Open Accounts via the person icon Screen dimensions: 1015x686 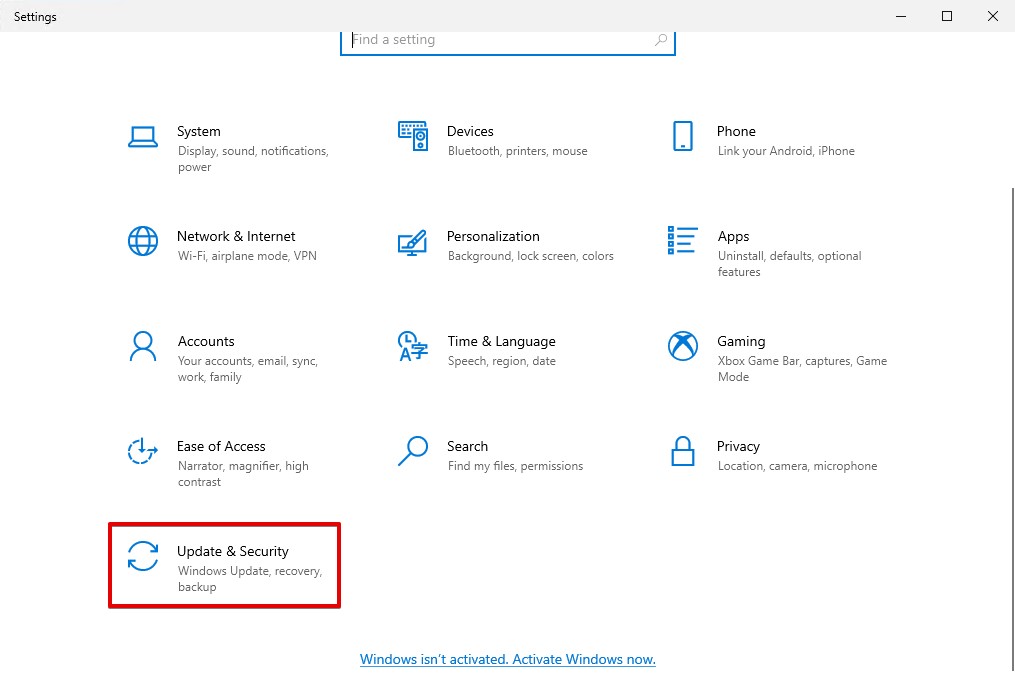(x=143, y=346)
